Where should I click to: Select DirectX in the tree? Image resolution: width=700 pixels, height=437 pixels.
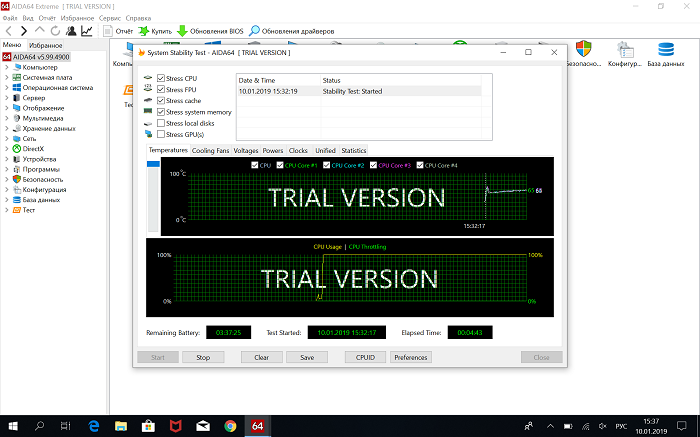tap(33, 149)
